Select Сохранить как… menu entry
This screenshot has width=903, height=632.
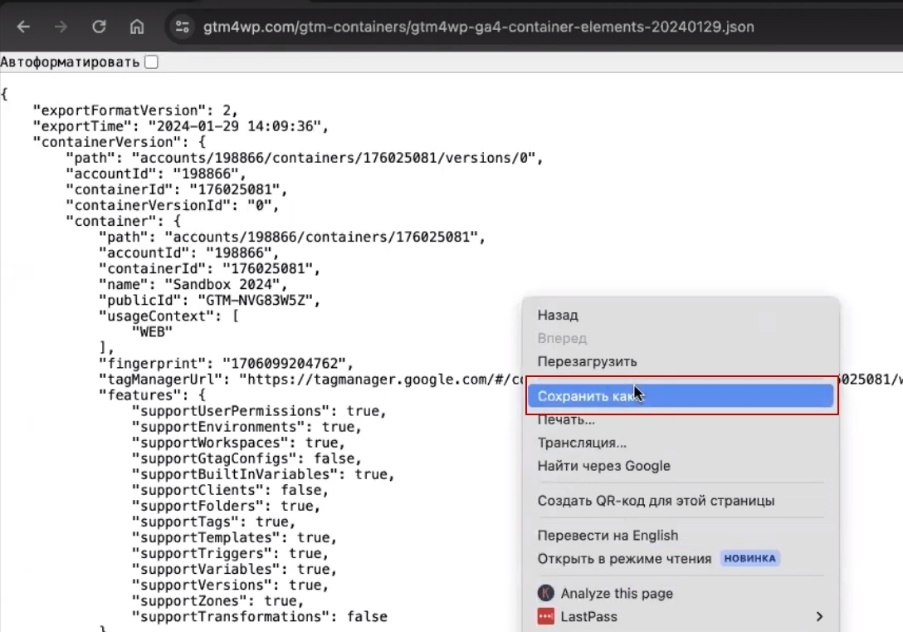tap(585, 396)
